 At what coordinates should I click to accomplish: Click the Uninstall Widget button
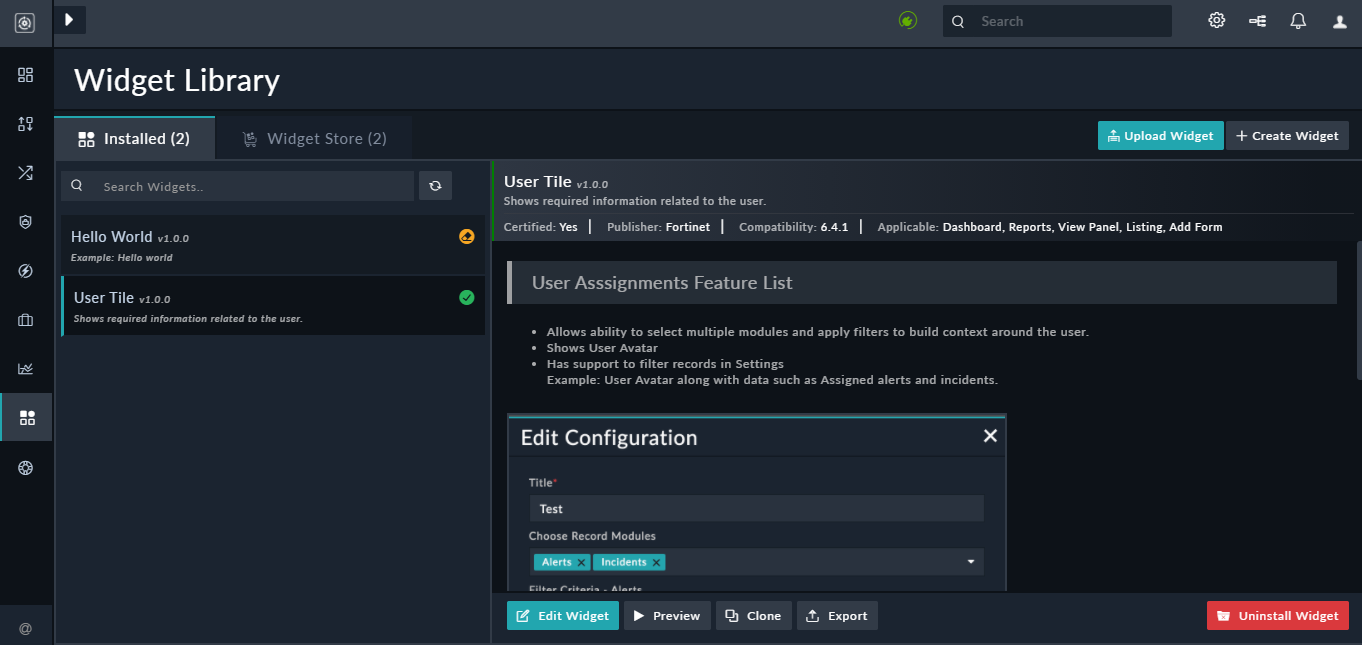click(x=1278, y=615)
